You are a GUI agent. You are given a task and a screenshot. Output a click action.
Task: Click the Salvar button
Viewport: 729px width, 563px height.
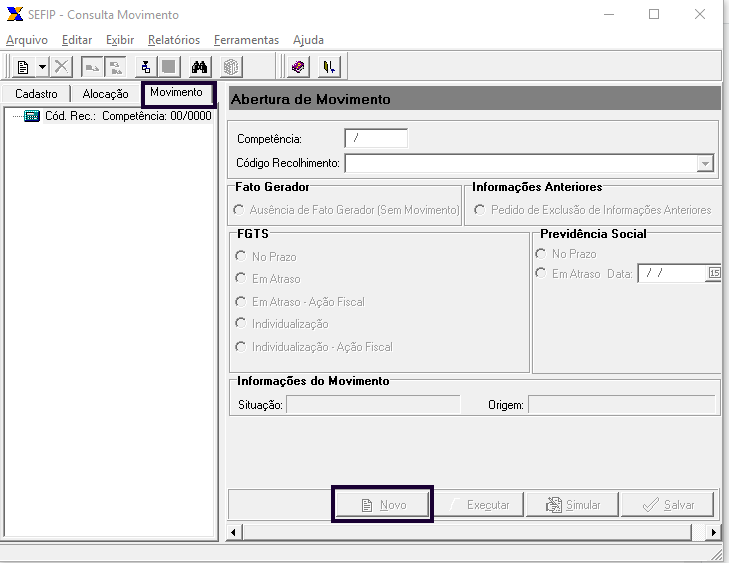tap(668, 504)
